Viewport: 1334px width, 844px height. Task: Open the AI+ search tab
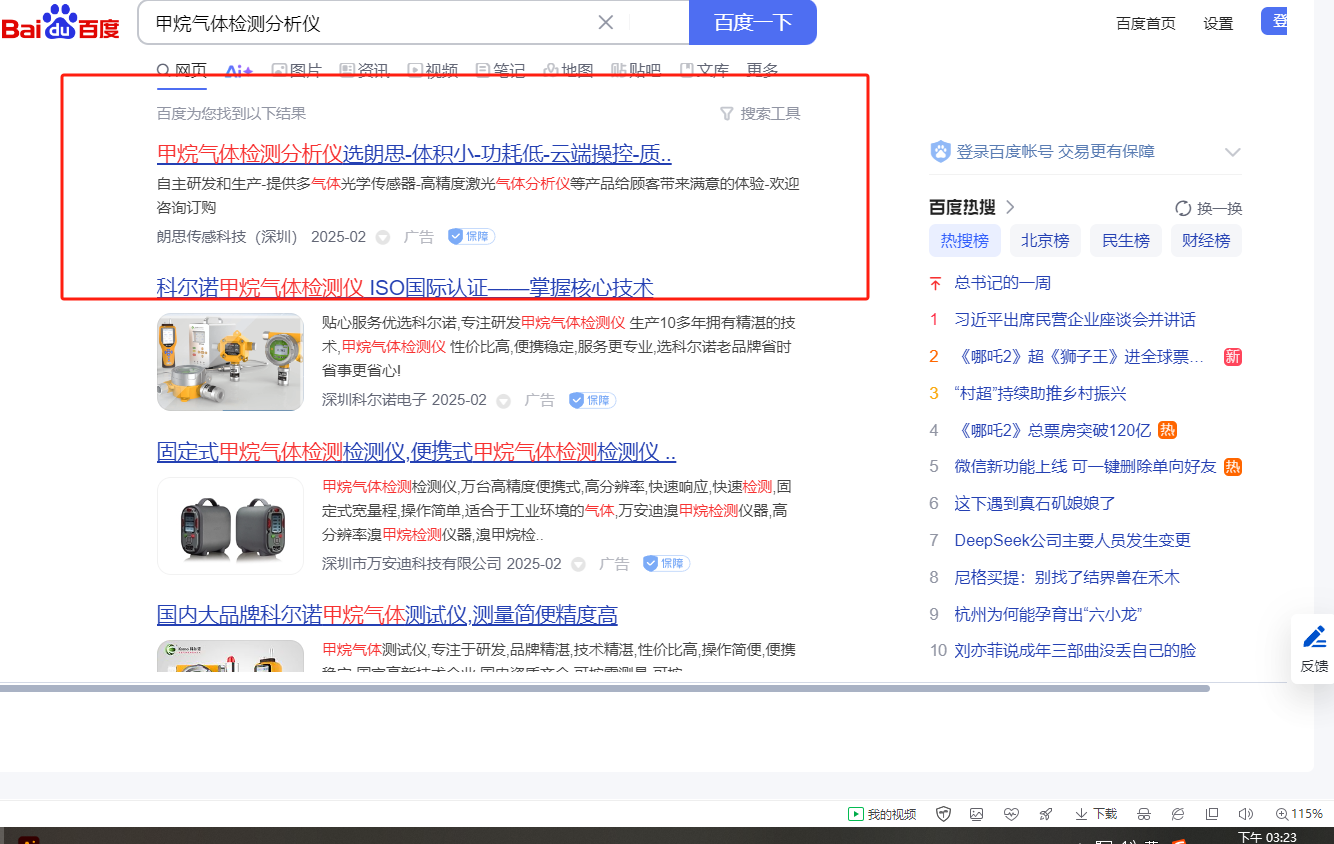point(239,70)
